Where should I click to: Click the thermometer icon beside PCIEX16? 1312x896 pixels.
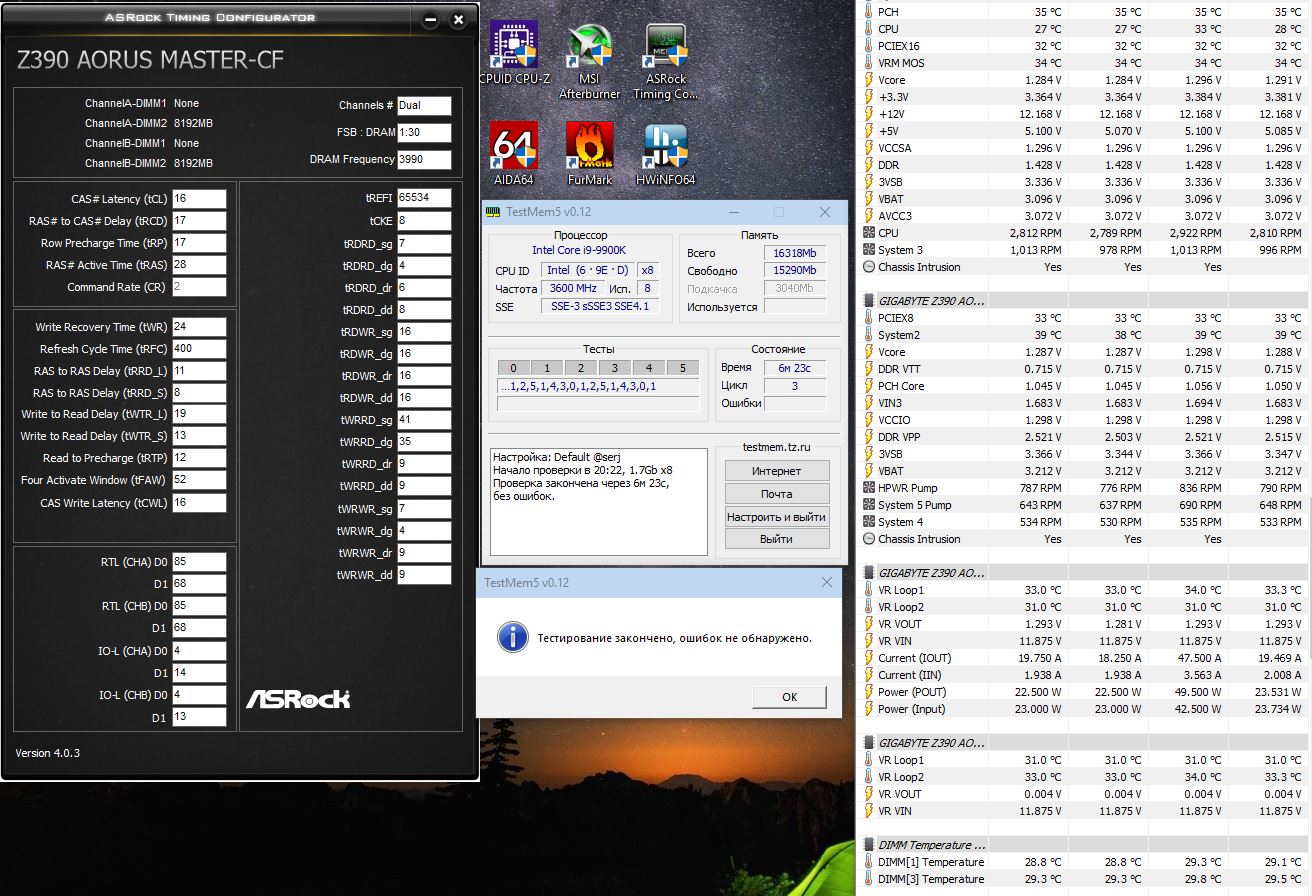[x=868, y=46]
